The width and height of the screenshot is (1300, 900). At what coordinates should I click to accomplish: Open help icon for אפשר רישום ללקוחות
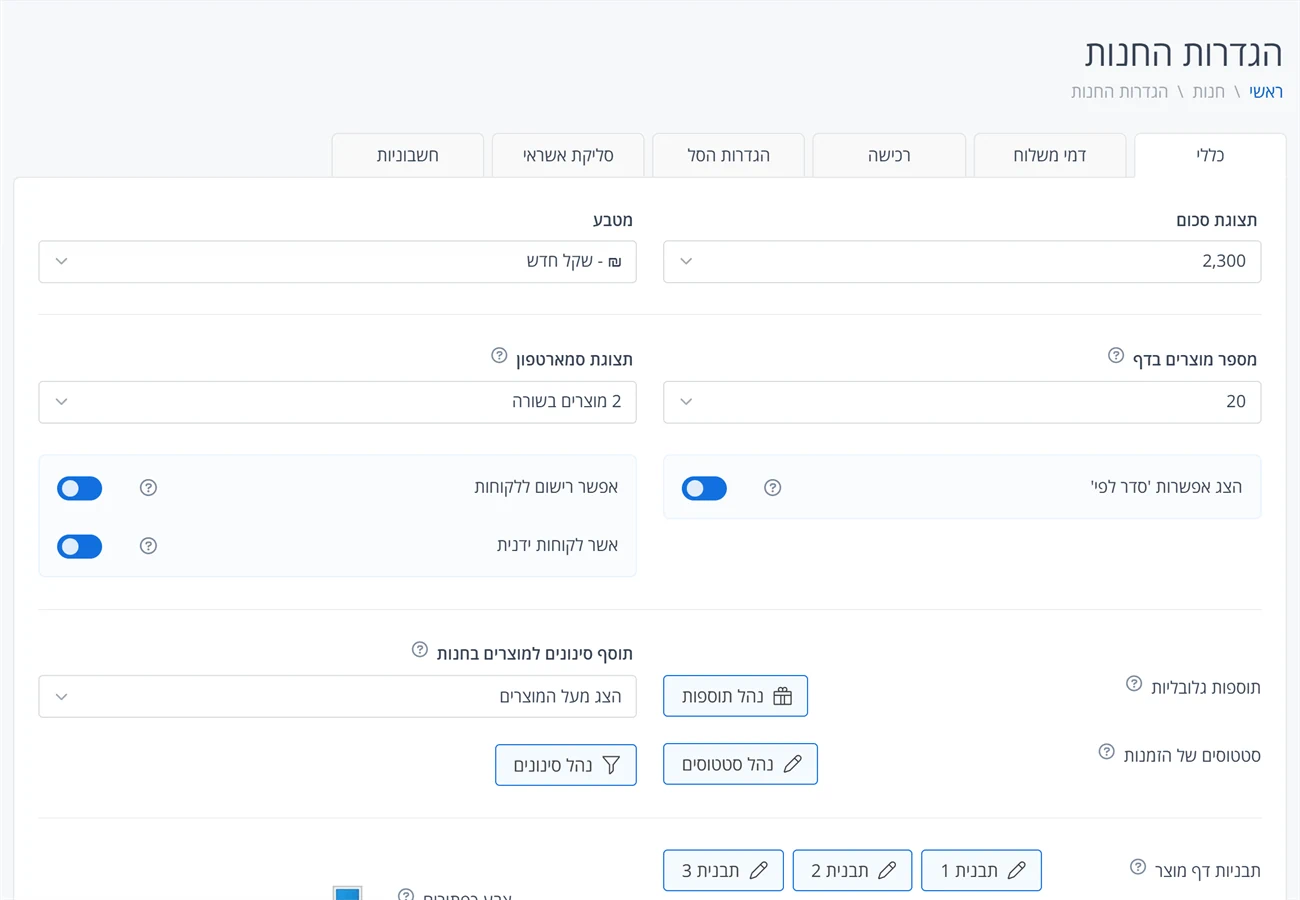coord(148,488)
